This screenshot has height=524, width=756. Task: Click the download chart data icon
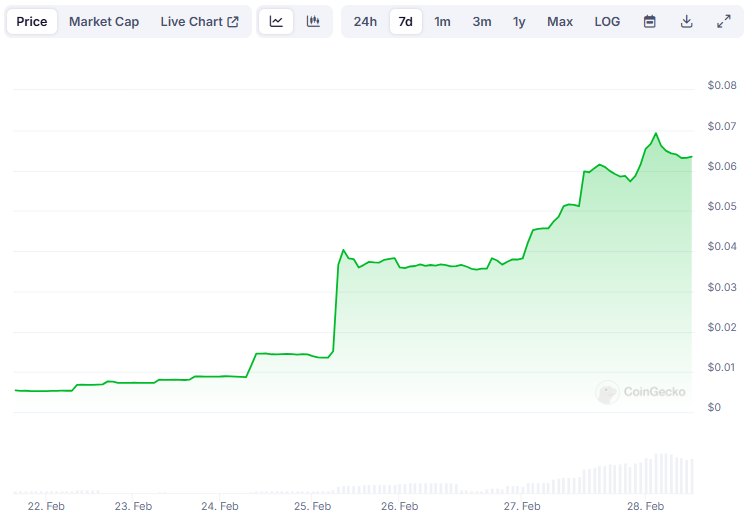click(x=687, y=22)
